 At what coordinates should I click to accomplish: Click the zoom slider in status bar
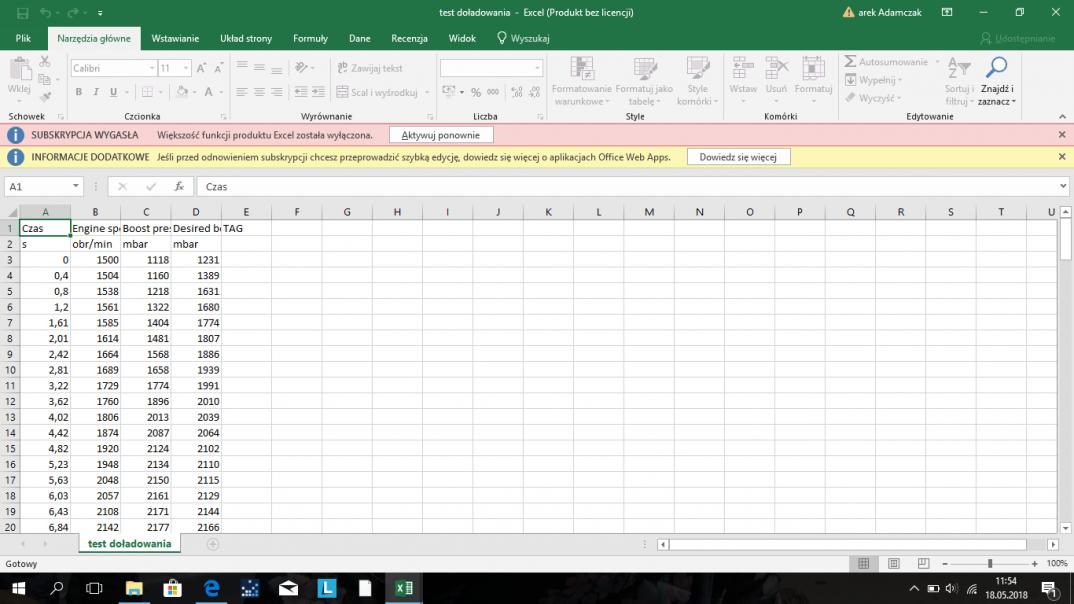(989, 564)
